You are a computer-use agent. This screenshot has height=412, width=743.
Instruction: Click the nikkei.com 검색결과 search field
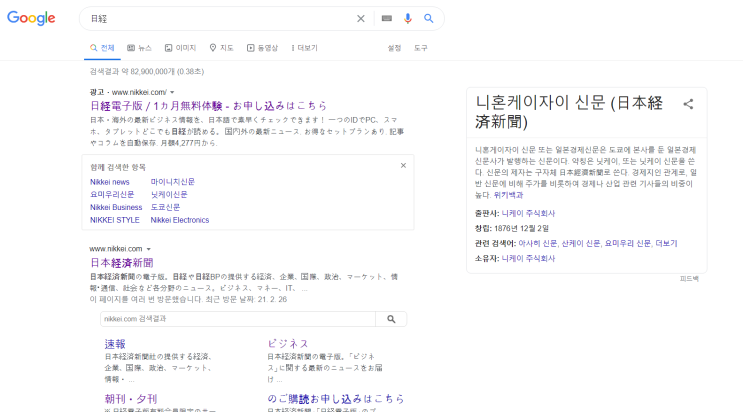[x=238, y=319]
